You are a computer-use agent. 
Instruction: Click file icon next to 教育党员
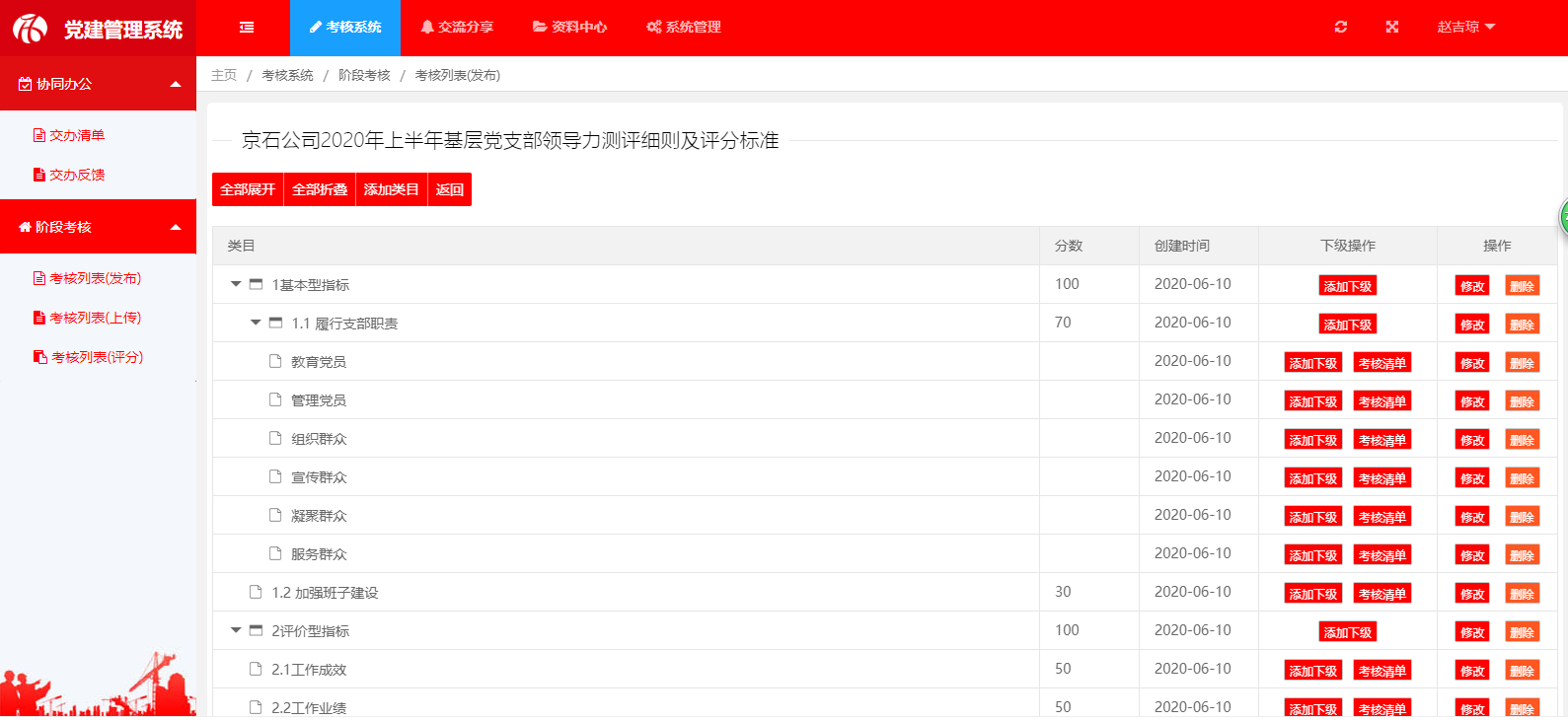[x=275, y=361]
